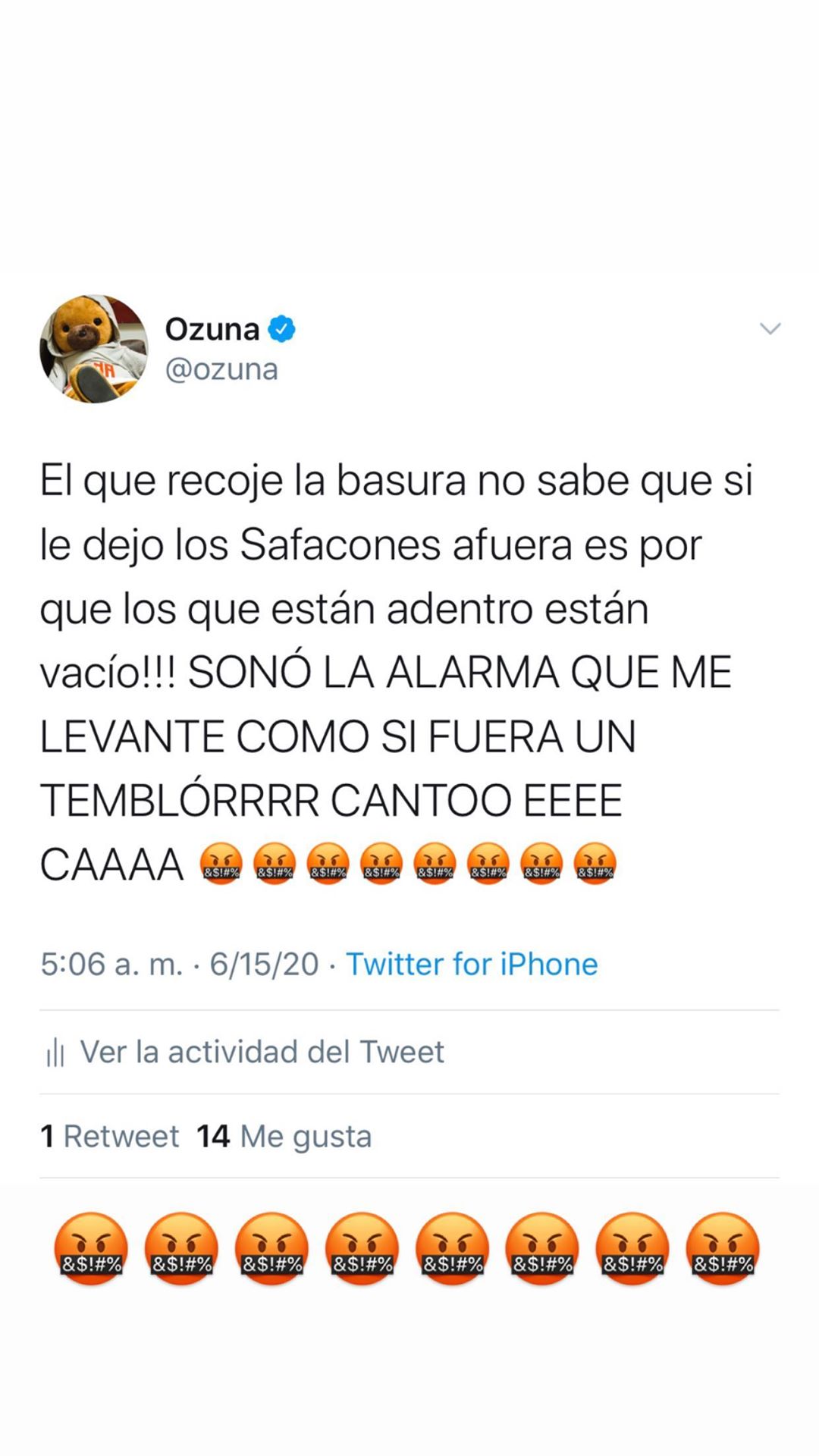Click the first large cursing emoji at bottom

(x=91, y=1249)
